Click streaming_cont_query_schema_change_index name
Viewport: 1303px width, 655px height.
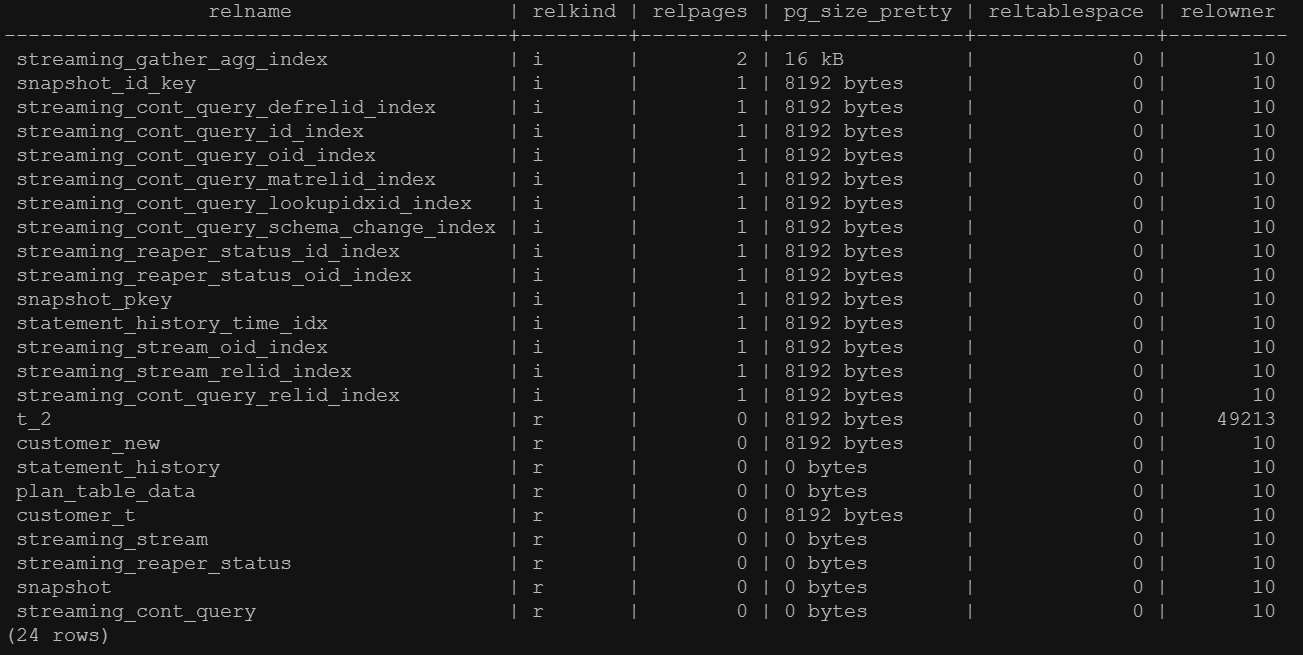coord(256,227)
